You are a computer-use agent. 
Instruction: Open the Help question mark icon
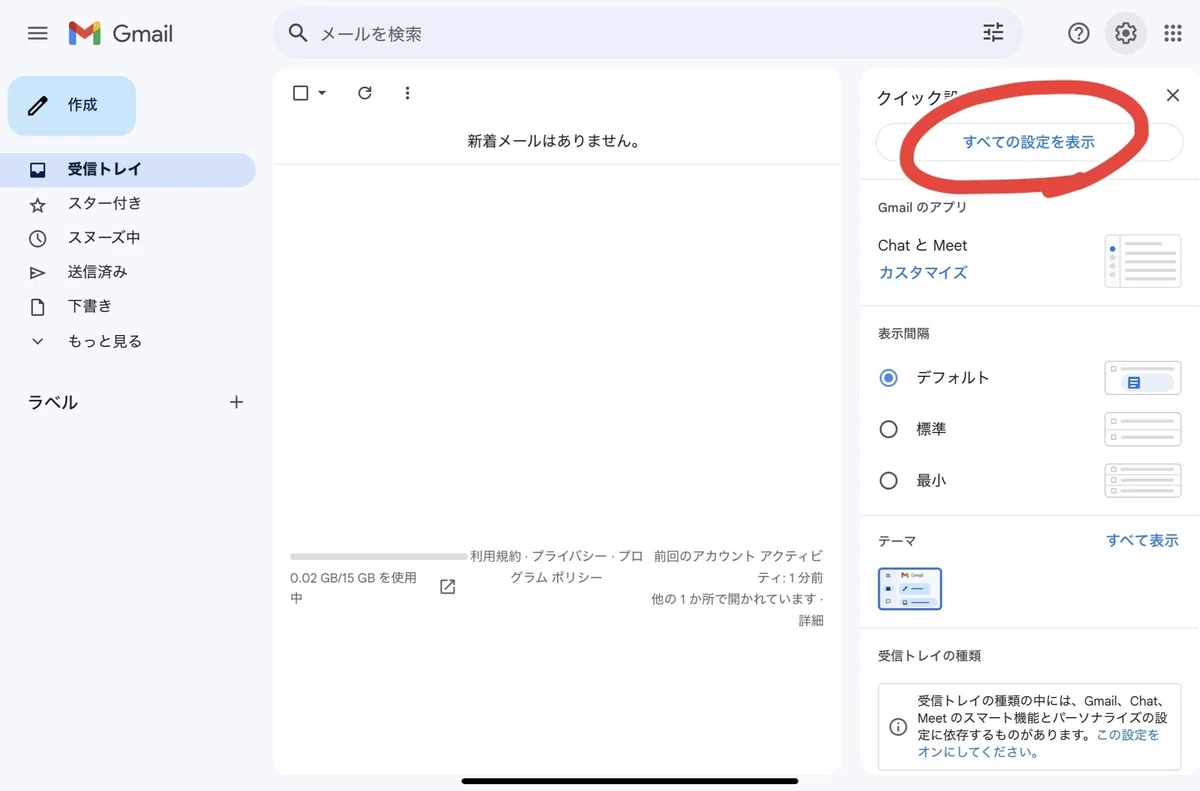click(x=1078, y=33)
